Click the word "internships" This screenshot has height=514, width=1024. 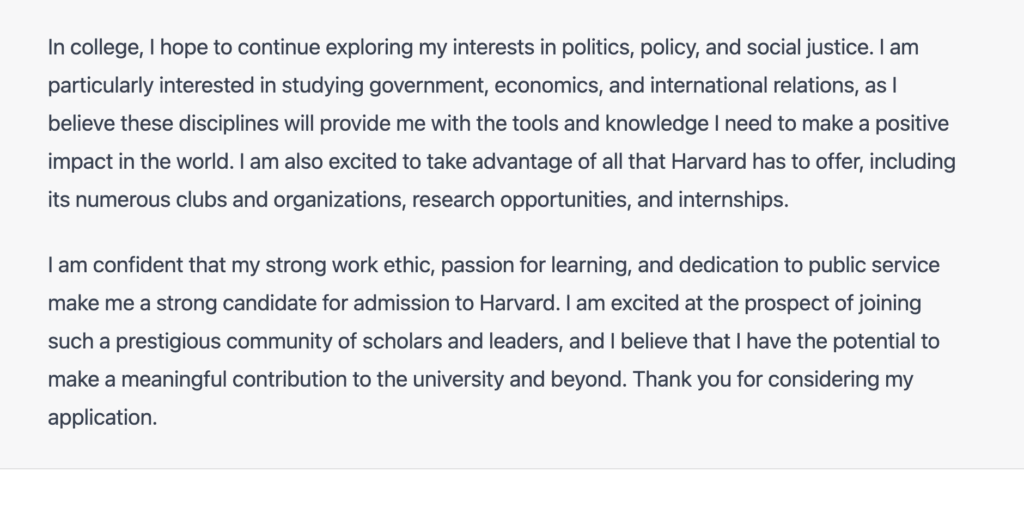733,199
